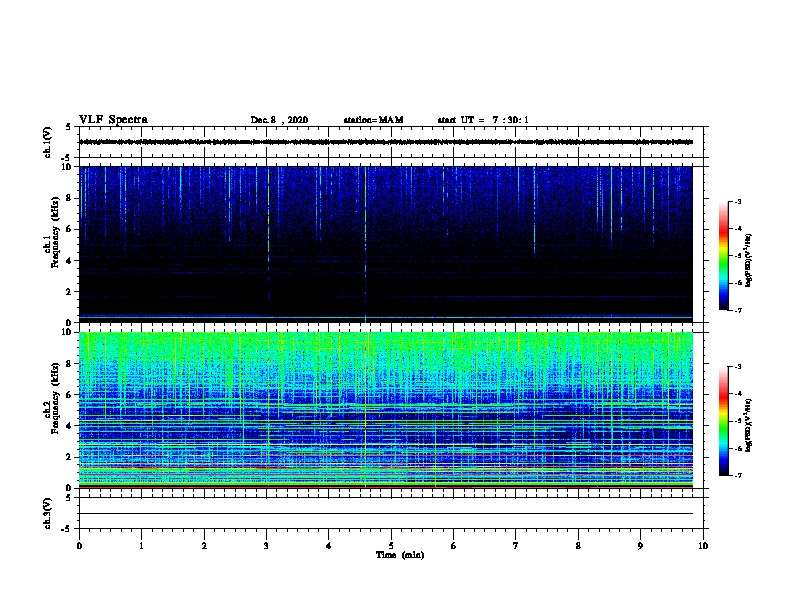Click the ch.1 spectrogram panel

[386, 244]
